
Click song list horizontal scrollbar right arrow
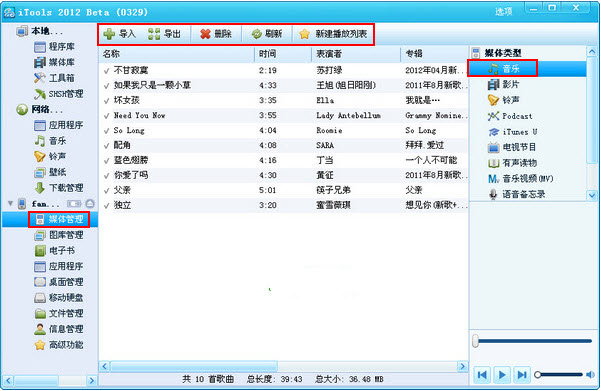[463, 366]
